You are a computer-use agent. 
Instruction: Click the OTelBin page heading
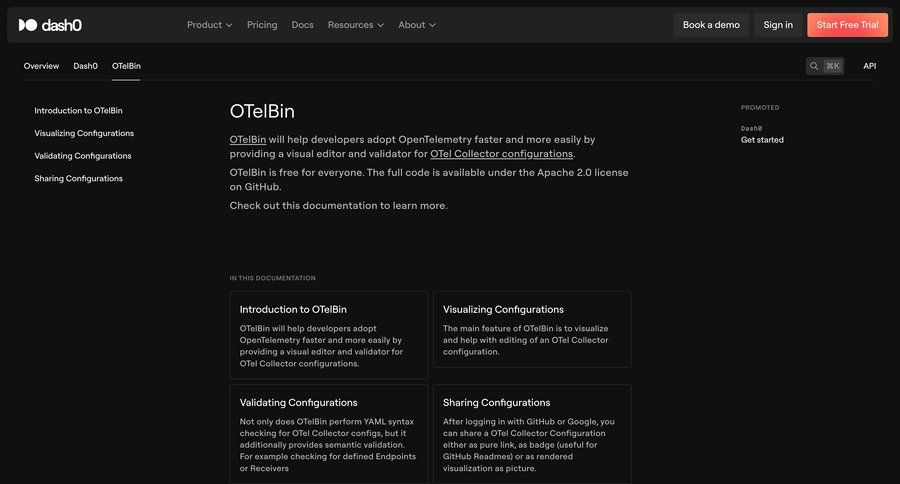(262, 111)
